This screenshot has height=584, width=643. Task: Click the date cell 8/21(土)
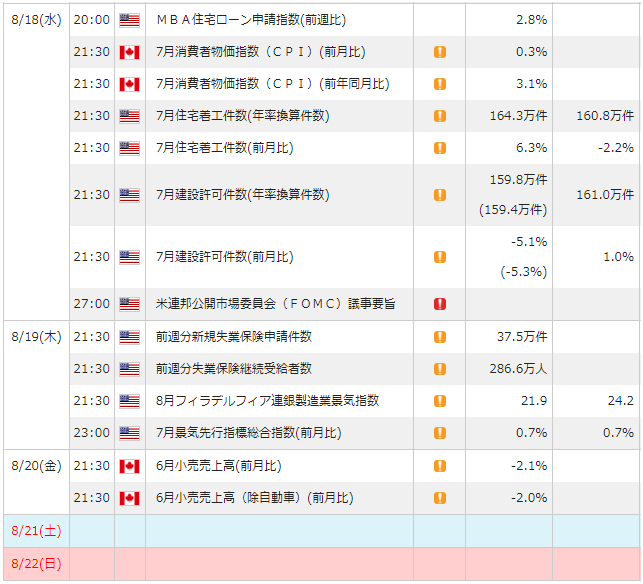pos(36,531)
